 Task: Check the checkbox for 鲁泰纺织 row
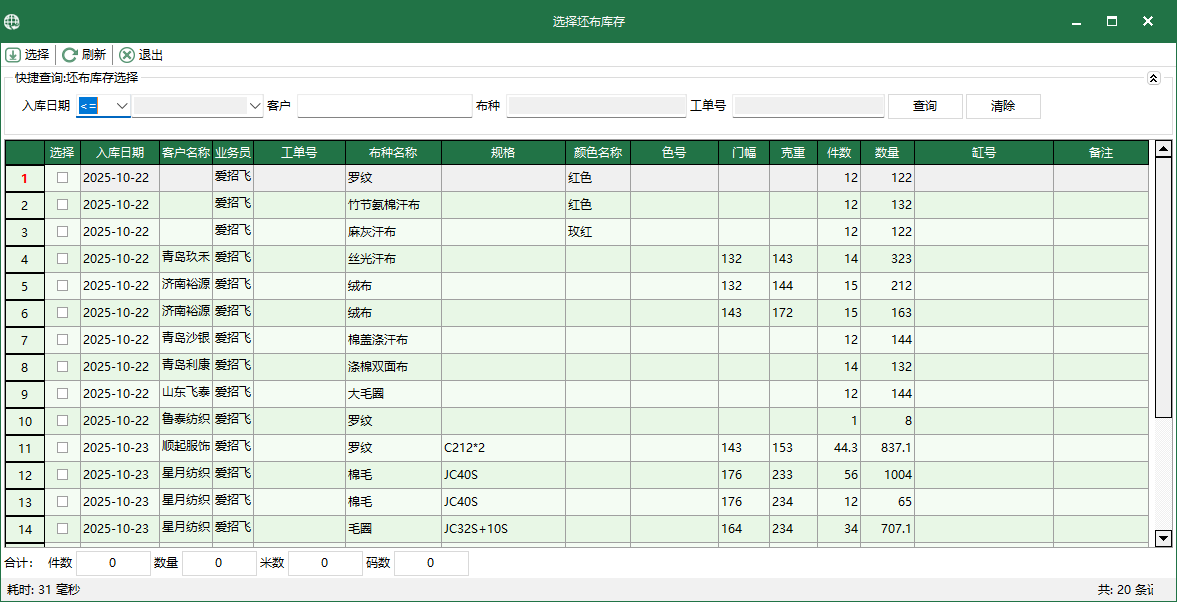[x=61, y=420]
